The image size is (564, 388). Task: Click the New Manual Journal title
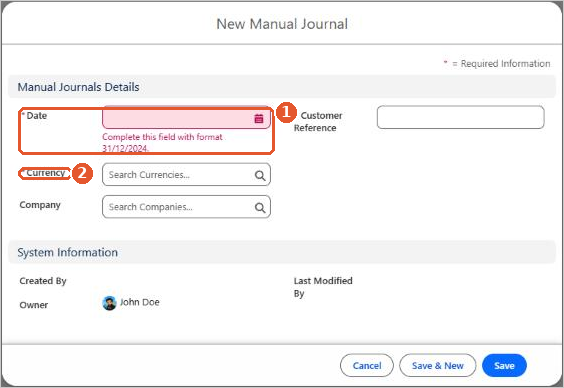click(282, 24)
